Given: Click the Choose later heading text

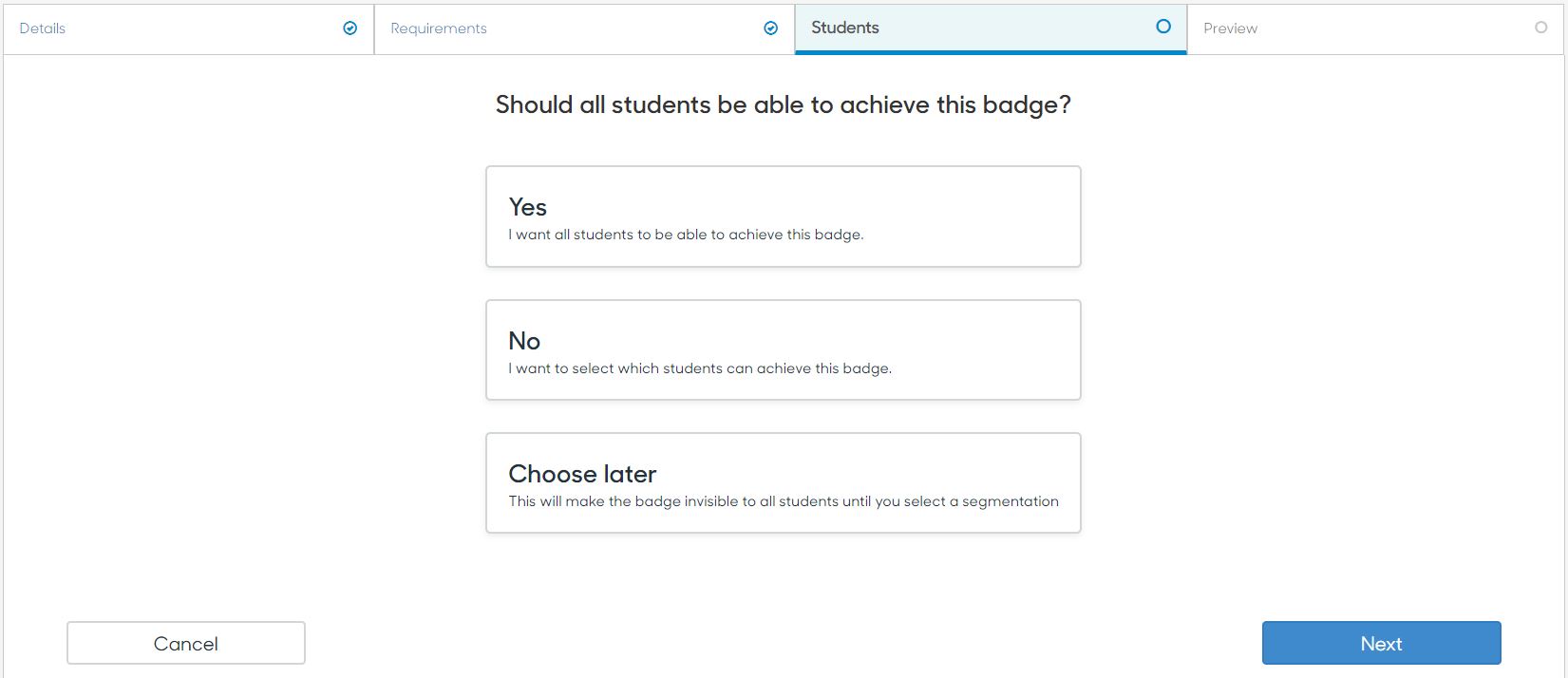Looking at the screenshot, I should 582,474.
